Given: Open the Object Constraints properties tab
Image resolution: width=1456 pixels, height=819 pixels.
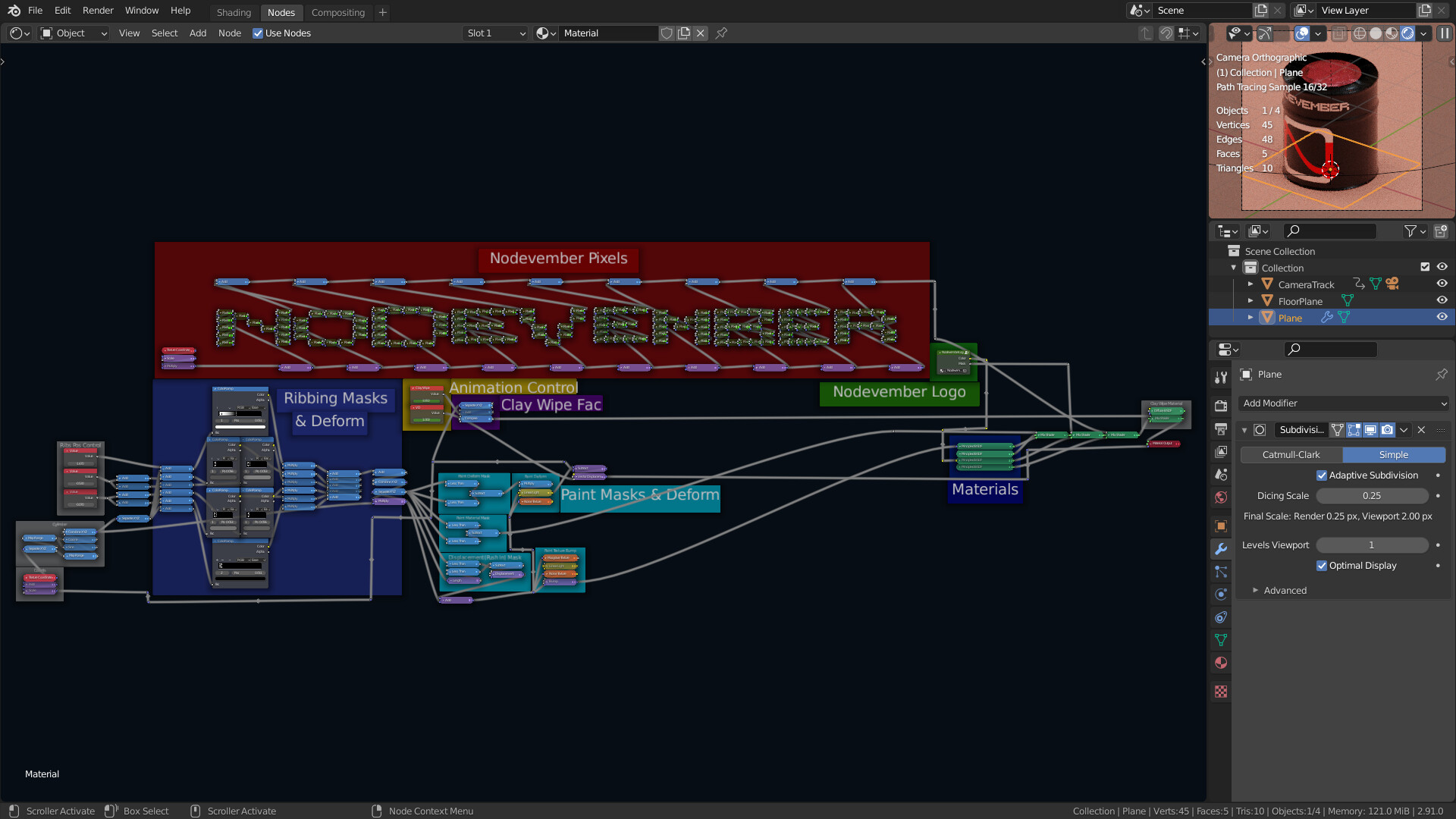Looking at the screenshot, I should (x=1221, y=617).
